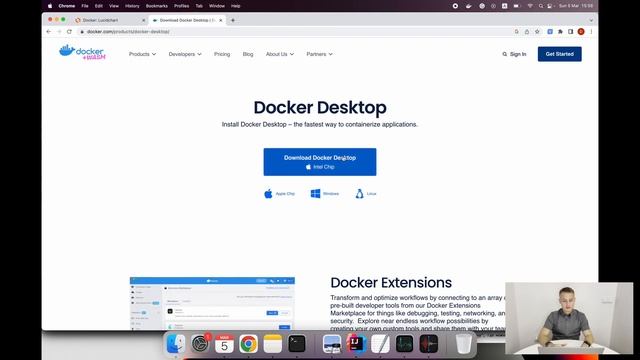Open IntelliJ IDEA in the Dock
The width and height of the screenshot is (640, 360).
356,344
